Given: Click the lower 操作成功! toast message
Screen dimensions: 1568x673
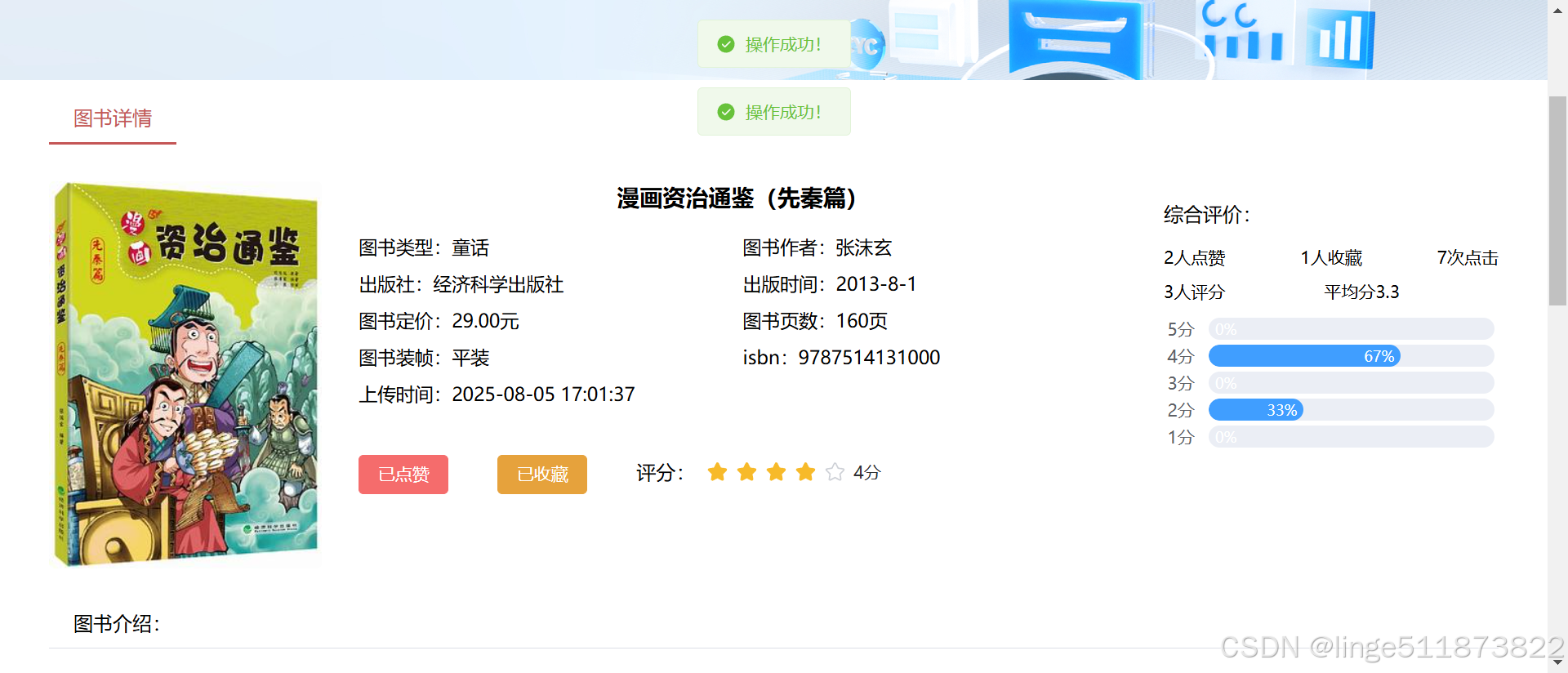Looking at the screenshot, I should point(774,112).
